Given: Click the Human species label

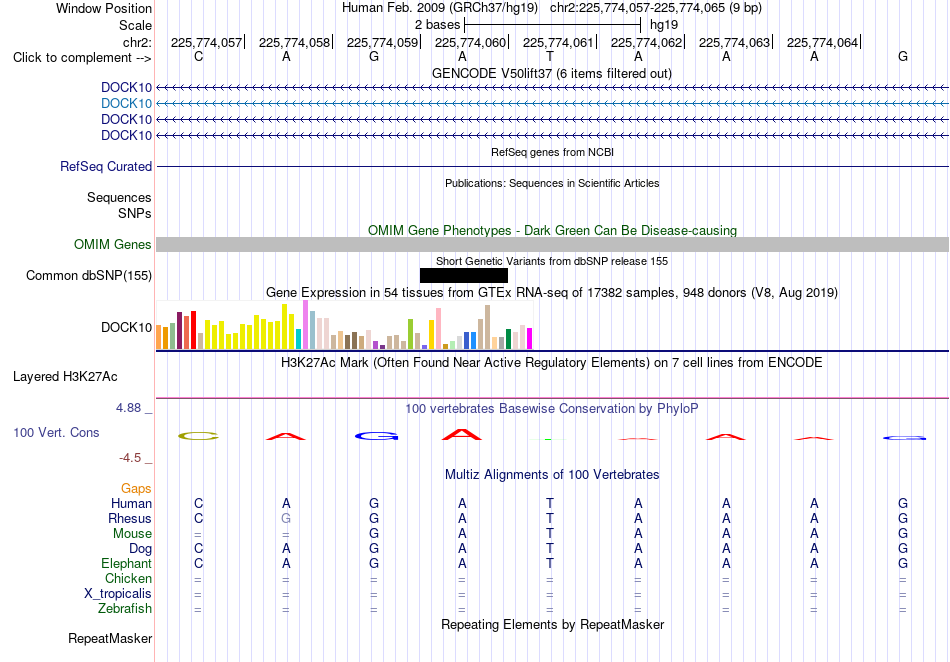Looking at the screenshot, I should (131, 504).
